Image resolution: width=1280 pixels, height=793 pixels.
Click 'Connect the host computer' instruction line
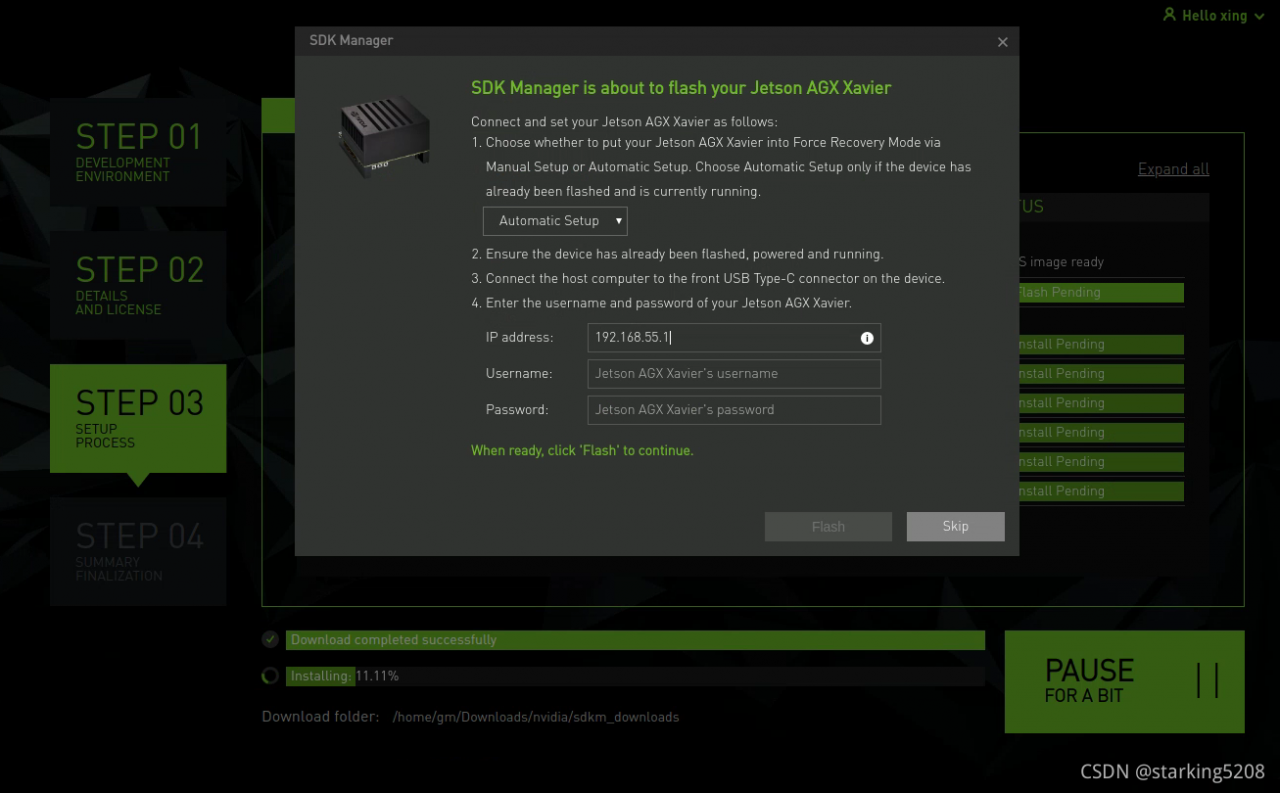pos(708,279)
